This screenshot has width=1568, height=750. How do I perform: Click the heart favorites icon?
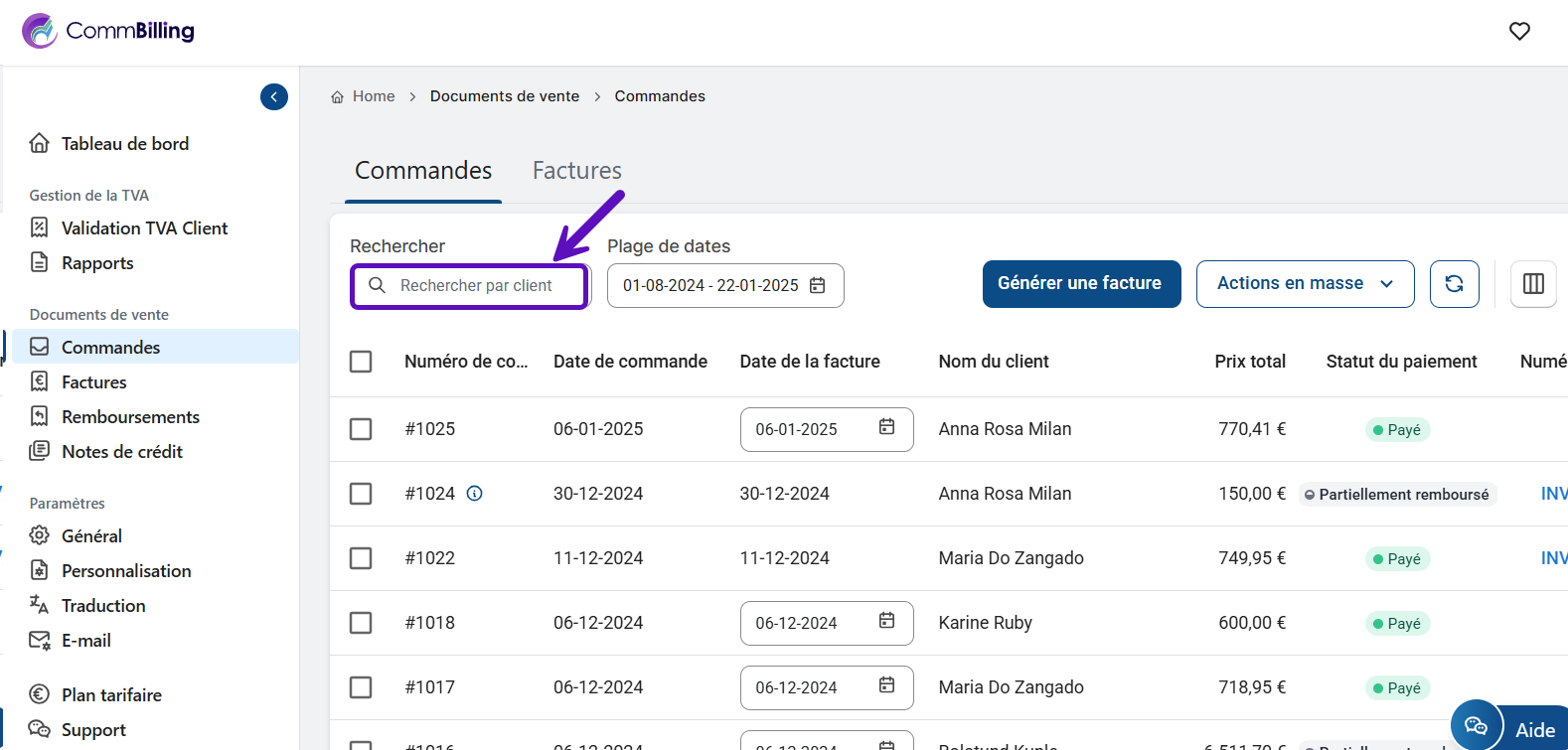pyautogui.click(x=1519, y=32)
